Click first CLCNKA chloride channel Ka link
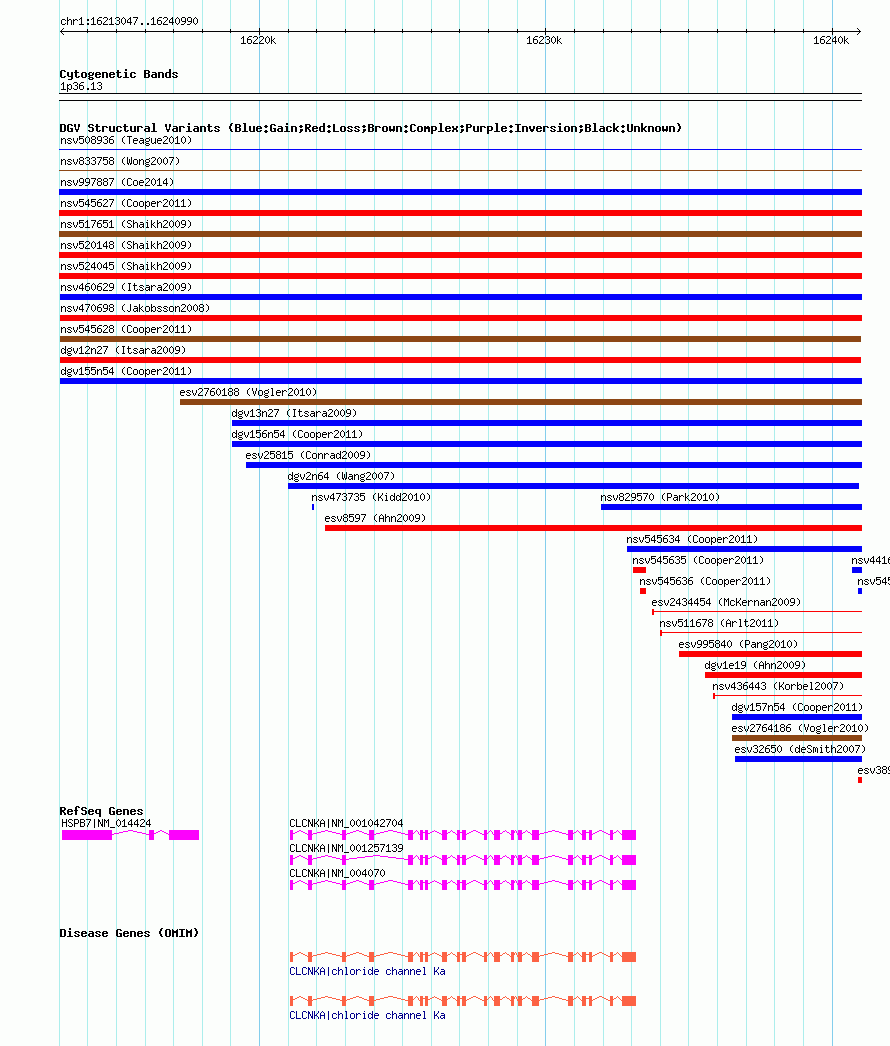 point(368,971)
